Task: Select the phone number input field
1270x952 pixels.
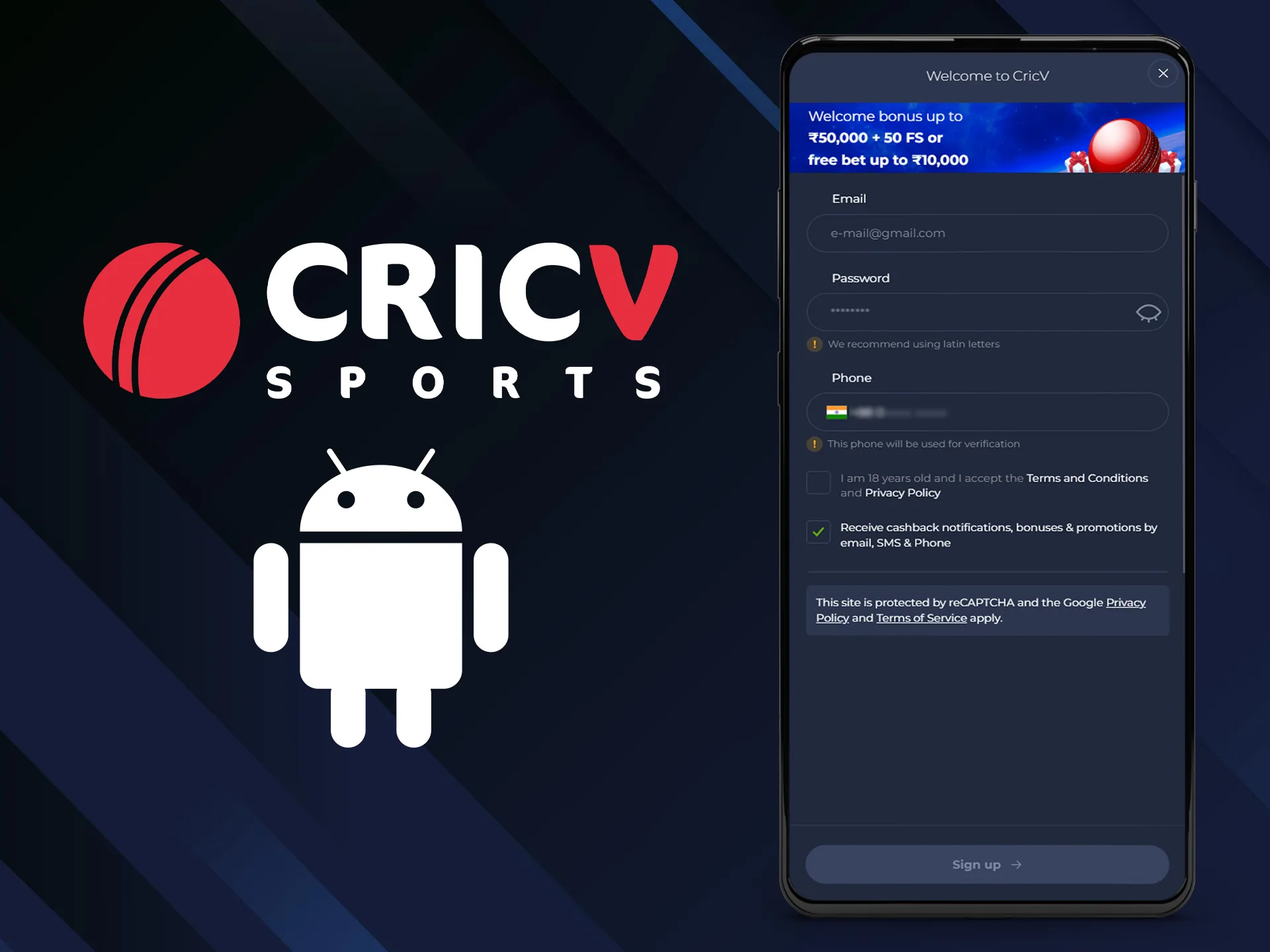Action: [x=988, y=411]
